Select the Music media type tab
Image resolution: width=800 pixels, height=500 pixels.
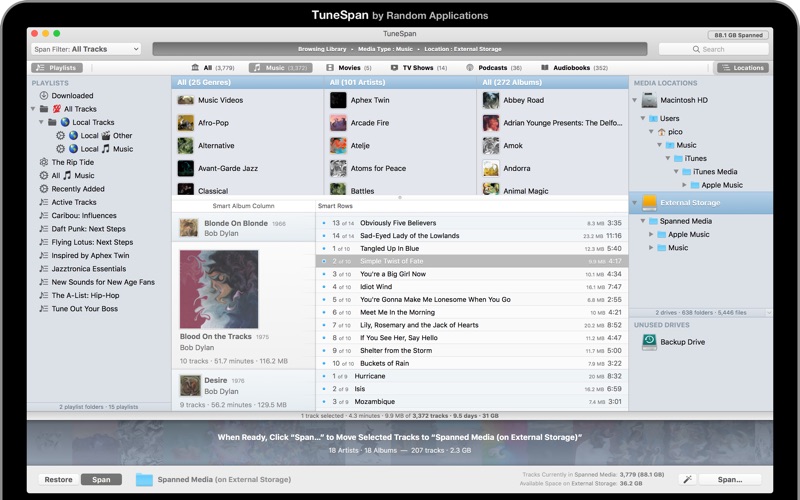click(281, 68)
